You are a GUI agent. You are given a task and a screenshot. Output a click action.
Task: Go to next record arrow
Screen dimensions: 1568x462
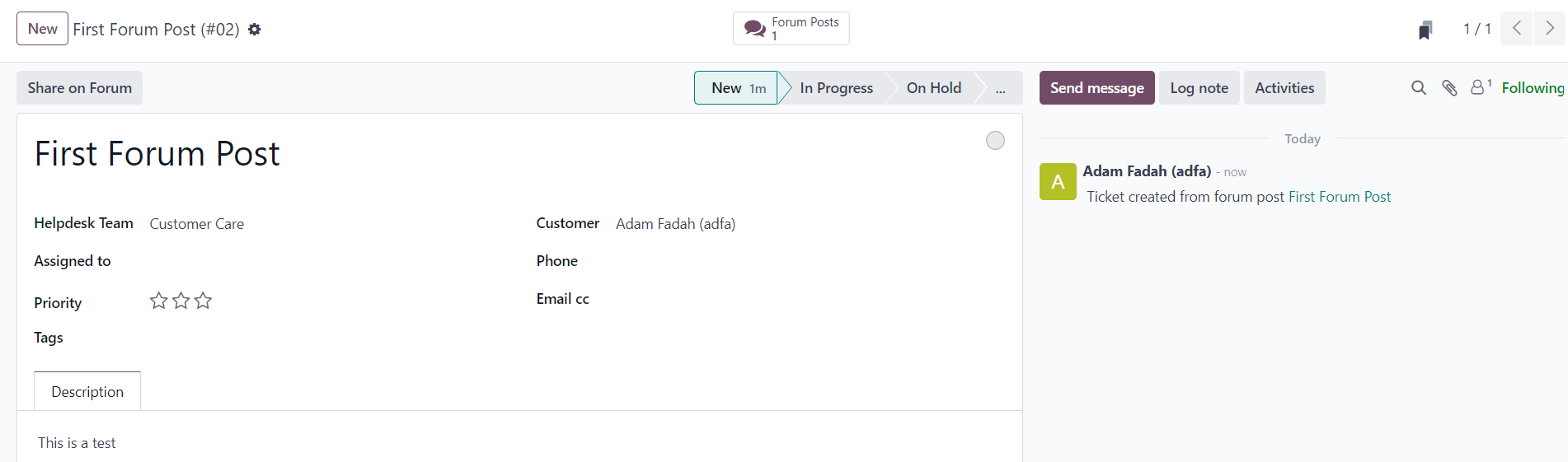click(1550, 29)
